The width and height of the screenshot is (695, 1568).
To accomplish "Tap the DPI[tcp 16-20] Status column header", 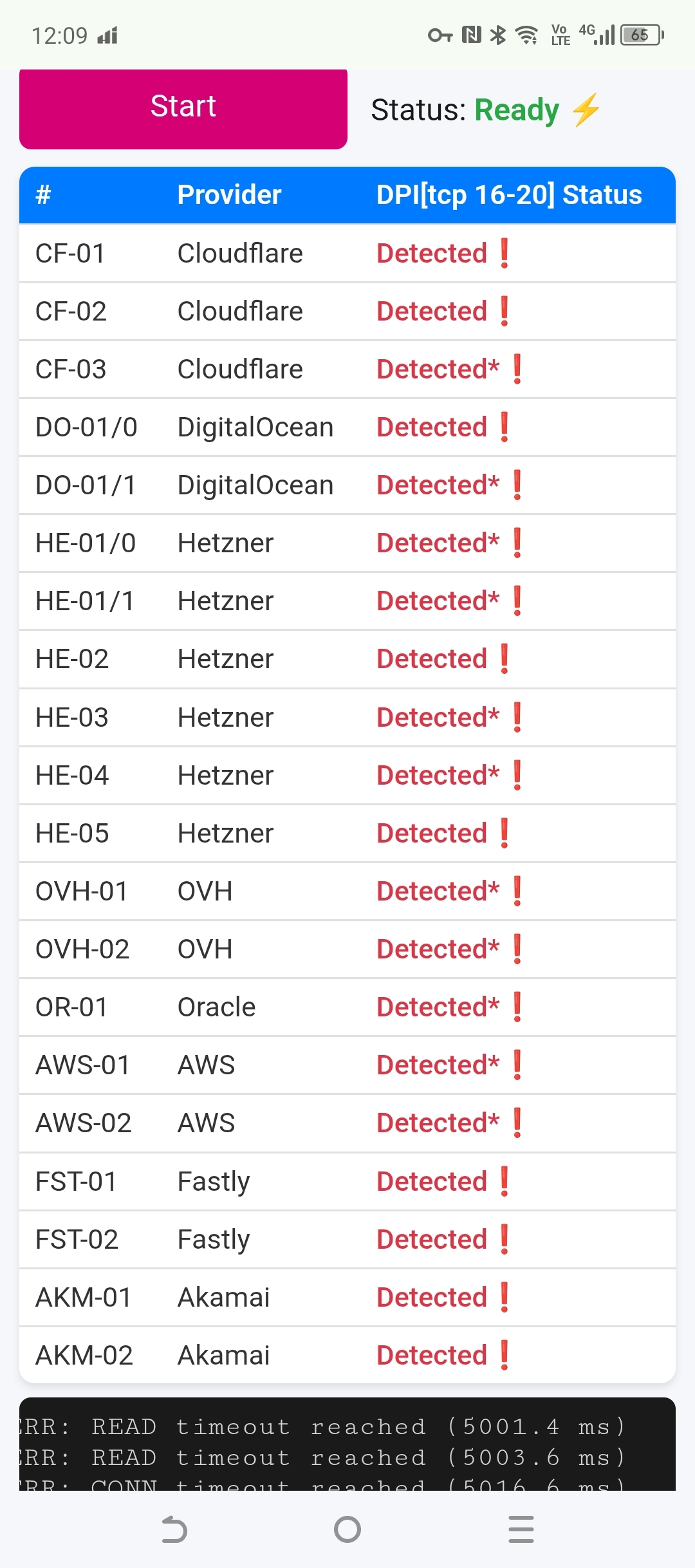I will [508, 195].
